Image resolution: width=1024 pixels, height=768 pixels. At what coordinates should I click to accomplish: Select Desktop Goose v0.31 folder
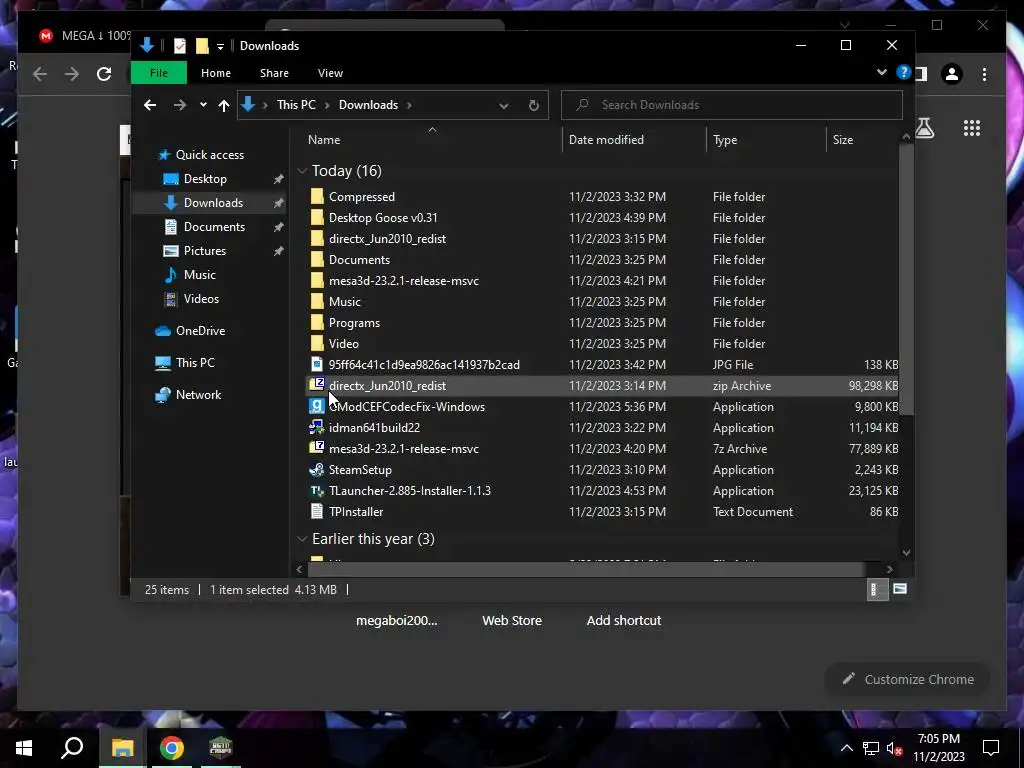point(383,217)
